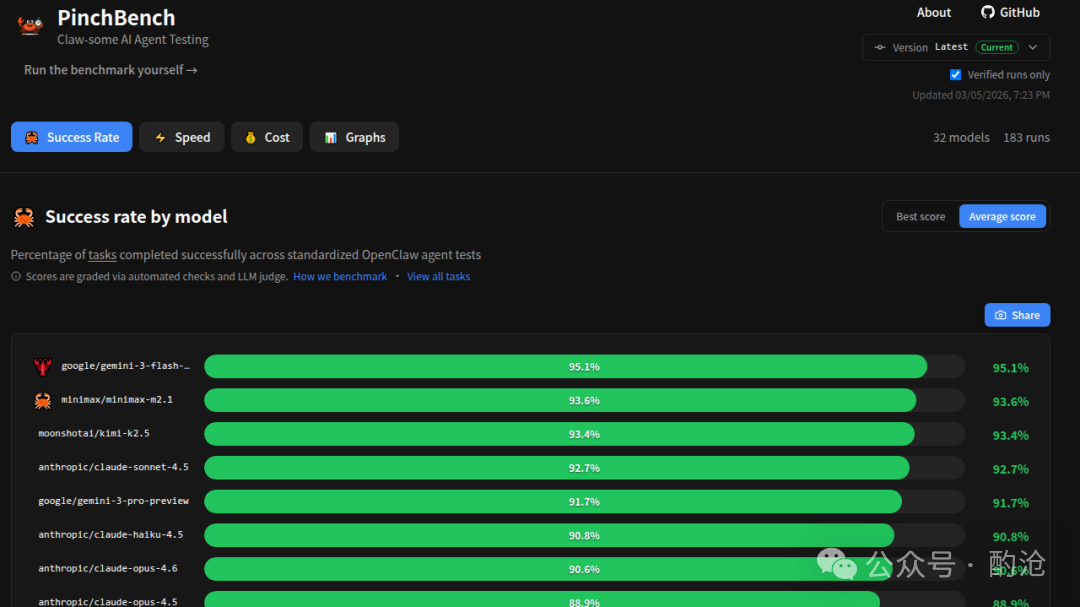Click model name anthropic/claude-haiku-4.5
The width and height of the screenshot is (1080, 607).
coord(110,535)
